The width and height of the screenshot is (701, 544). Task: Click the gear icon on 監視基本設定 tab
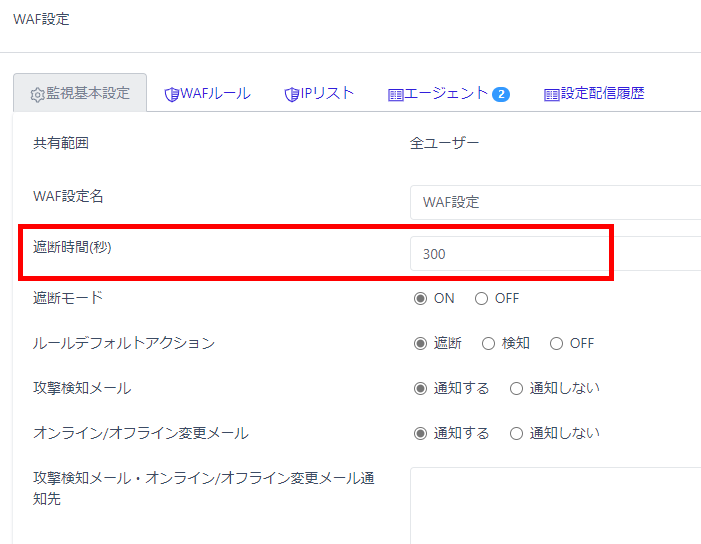37,94
